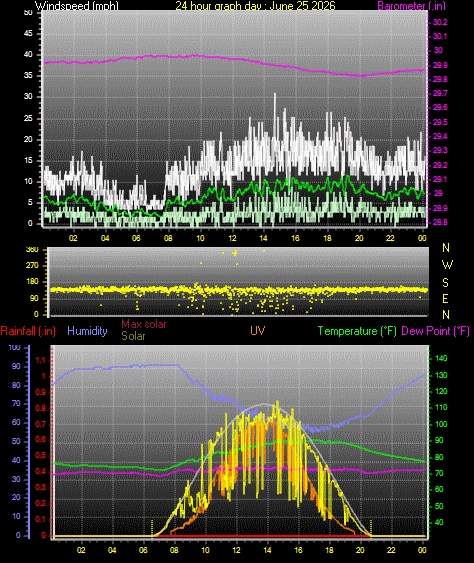Click humidity axis value 70
Screen dimensions: 474x563
tap(16, 404)
